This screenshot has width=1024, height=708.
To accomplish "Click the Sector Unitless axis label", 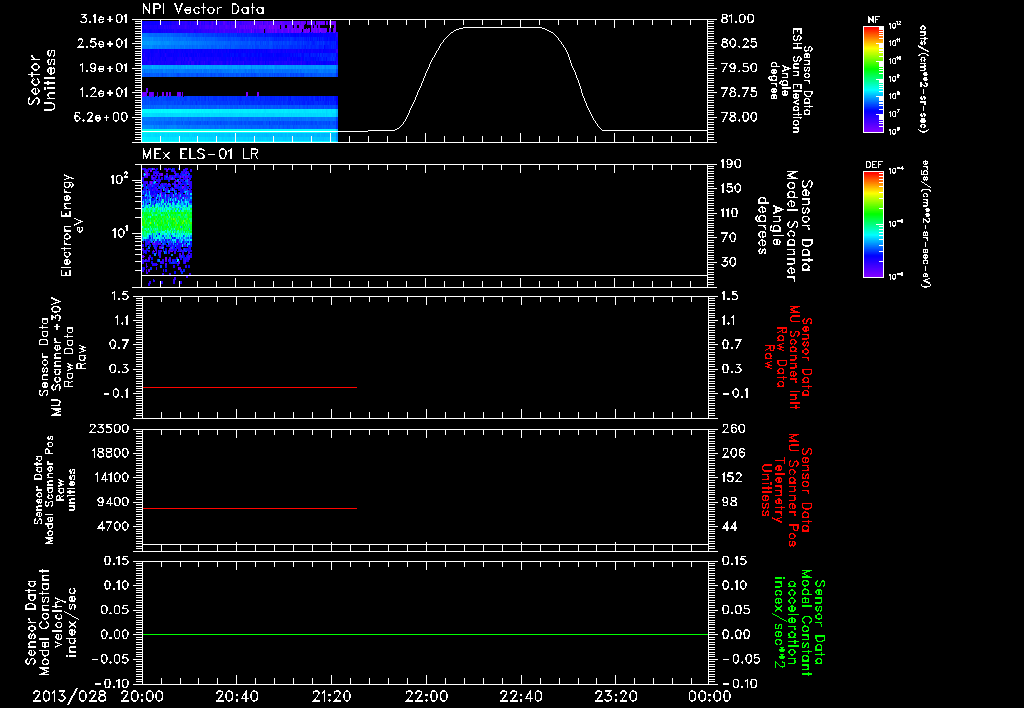I will 42,80.
